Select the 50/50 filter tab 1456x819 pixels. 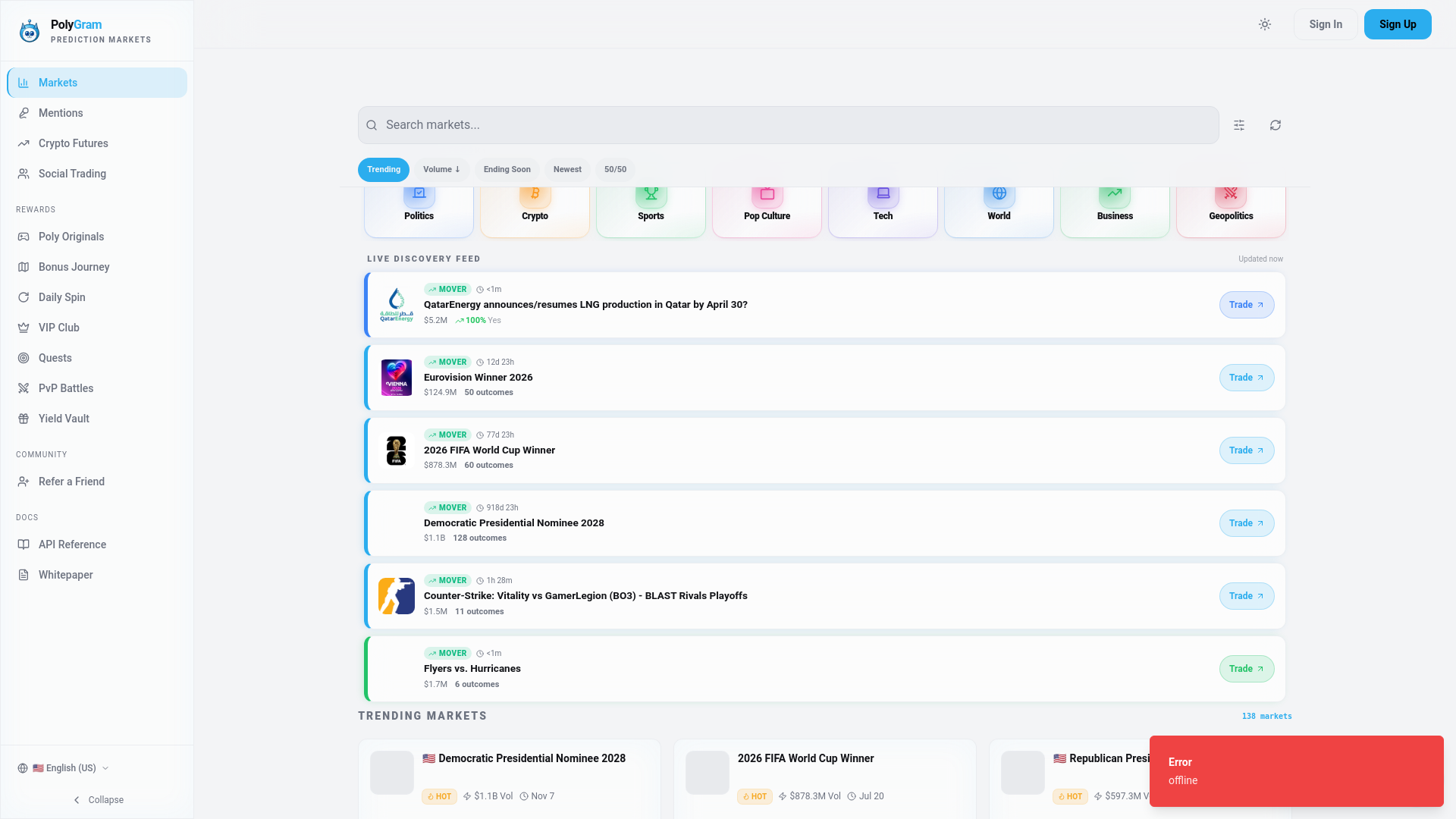(615, 170)
